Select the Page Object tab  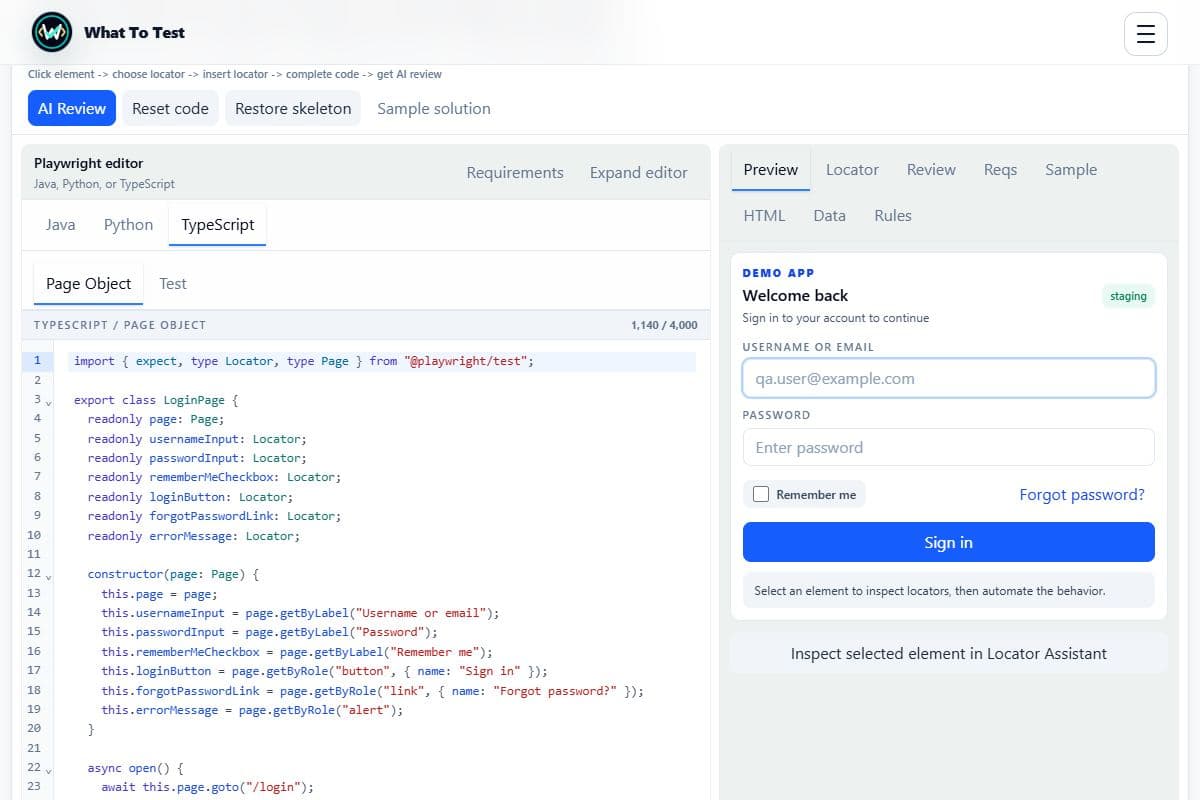coord(89,283)
